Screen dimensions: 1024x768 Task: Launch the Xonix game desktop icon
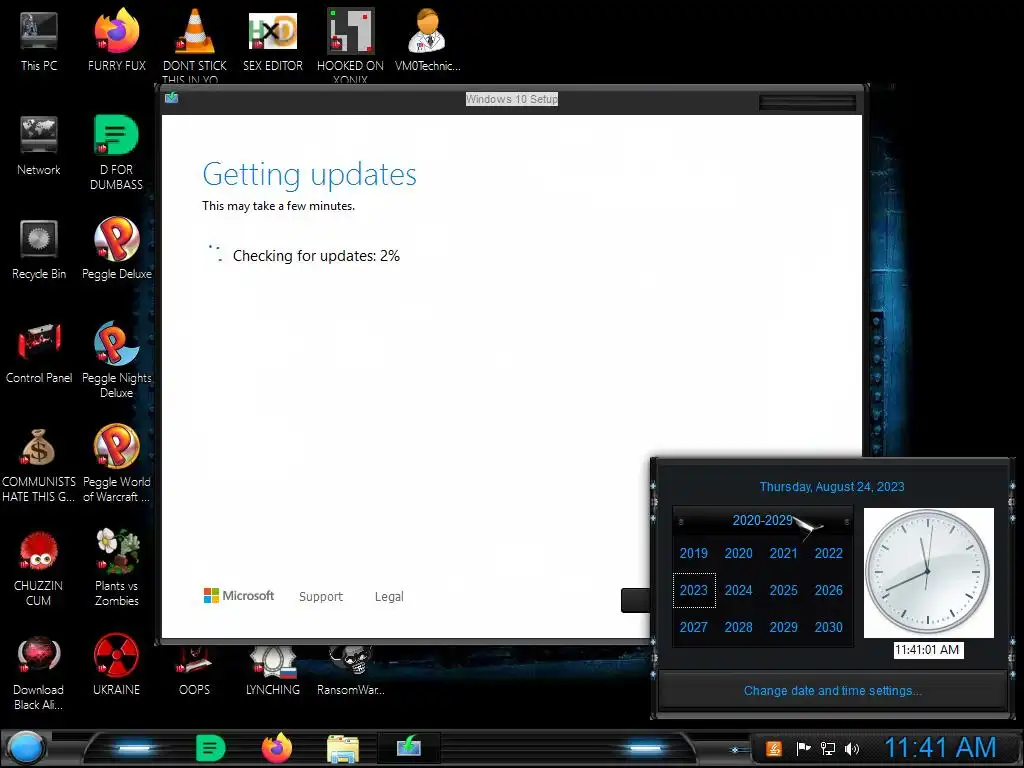(351, 42)
